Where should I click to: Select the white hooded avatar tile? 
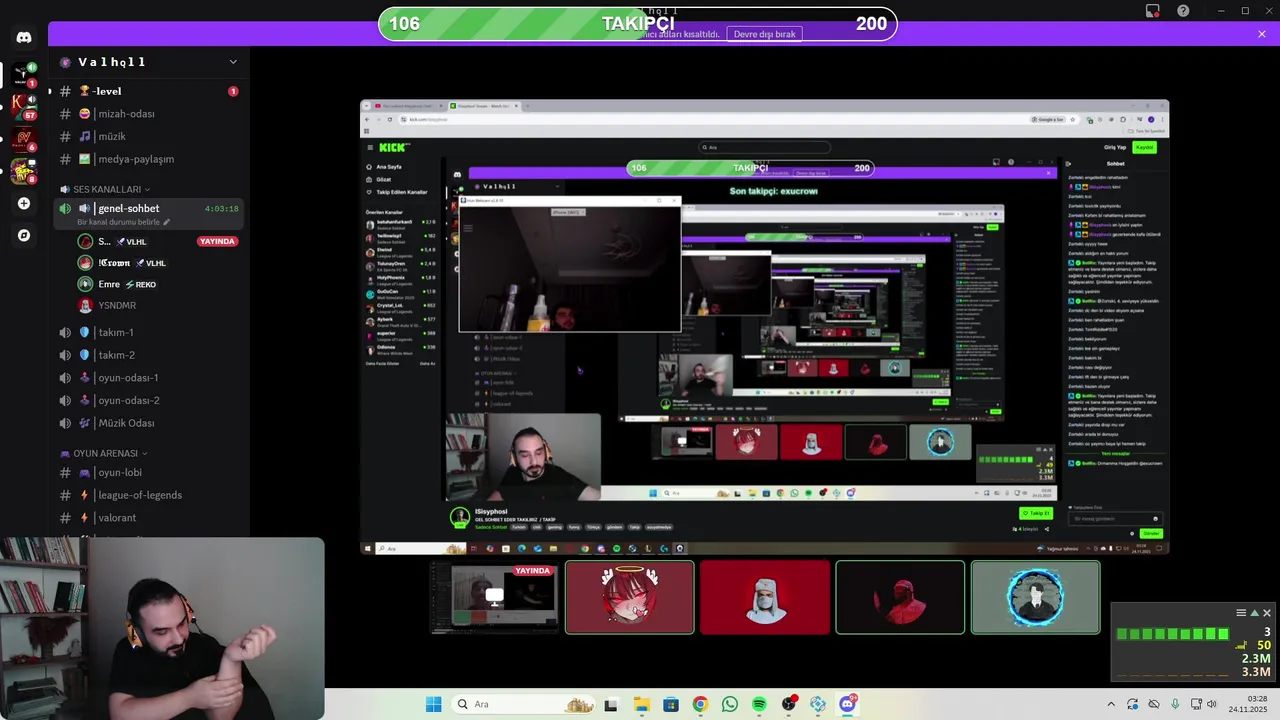coord(765,597)
